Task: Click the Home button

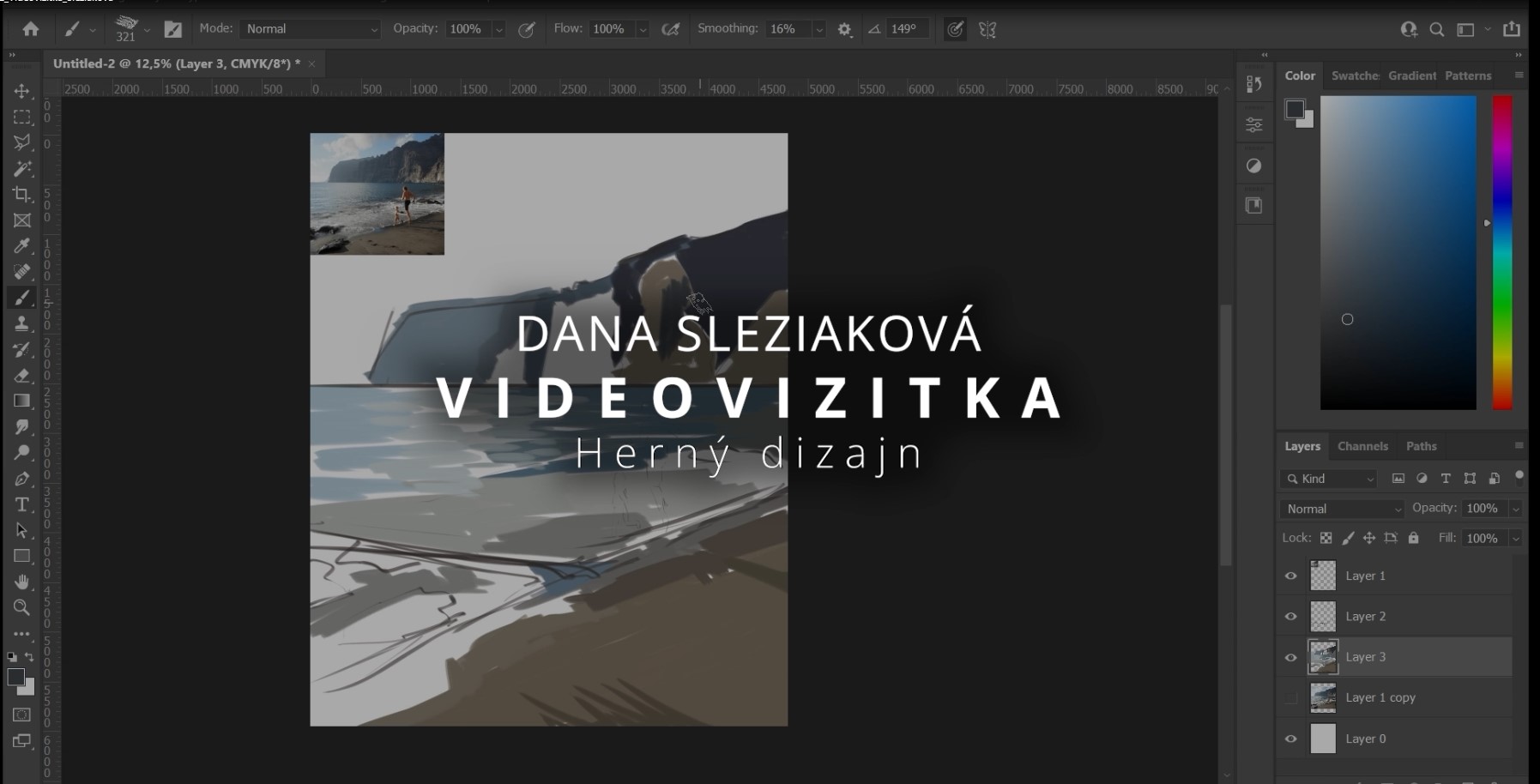Action: click(x=31, y=29)
